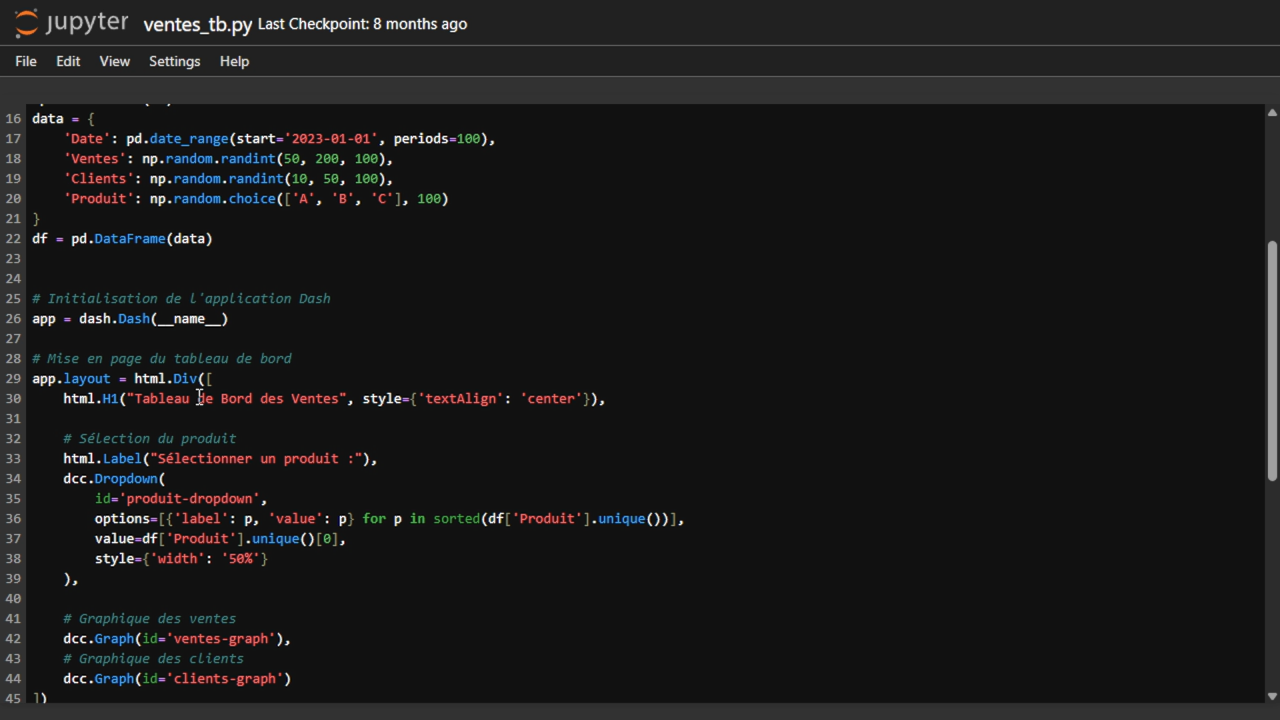Viewport: 1280px width, 720px height.
Task: Click the 'Tableau de Bord des Ventes' heading string
Action: [x=236, y=398]
